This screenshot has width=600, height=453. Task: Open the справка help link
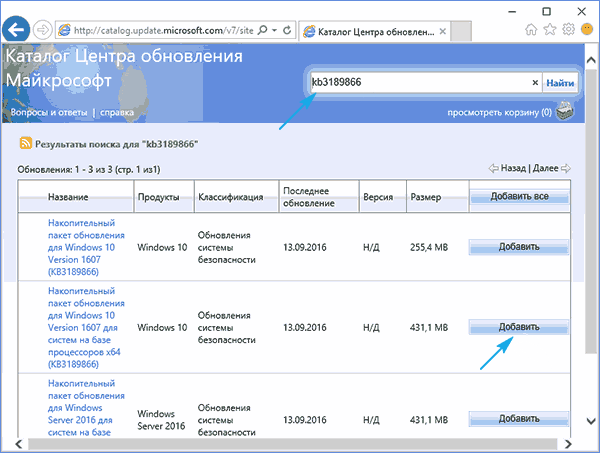coord(115,113)
